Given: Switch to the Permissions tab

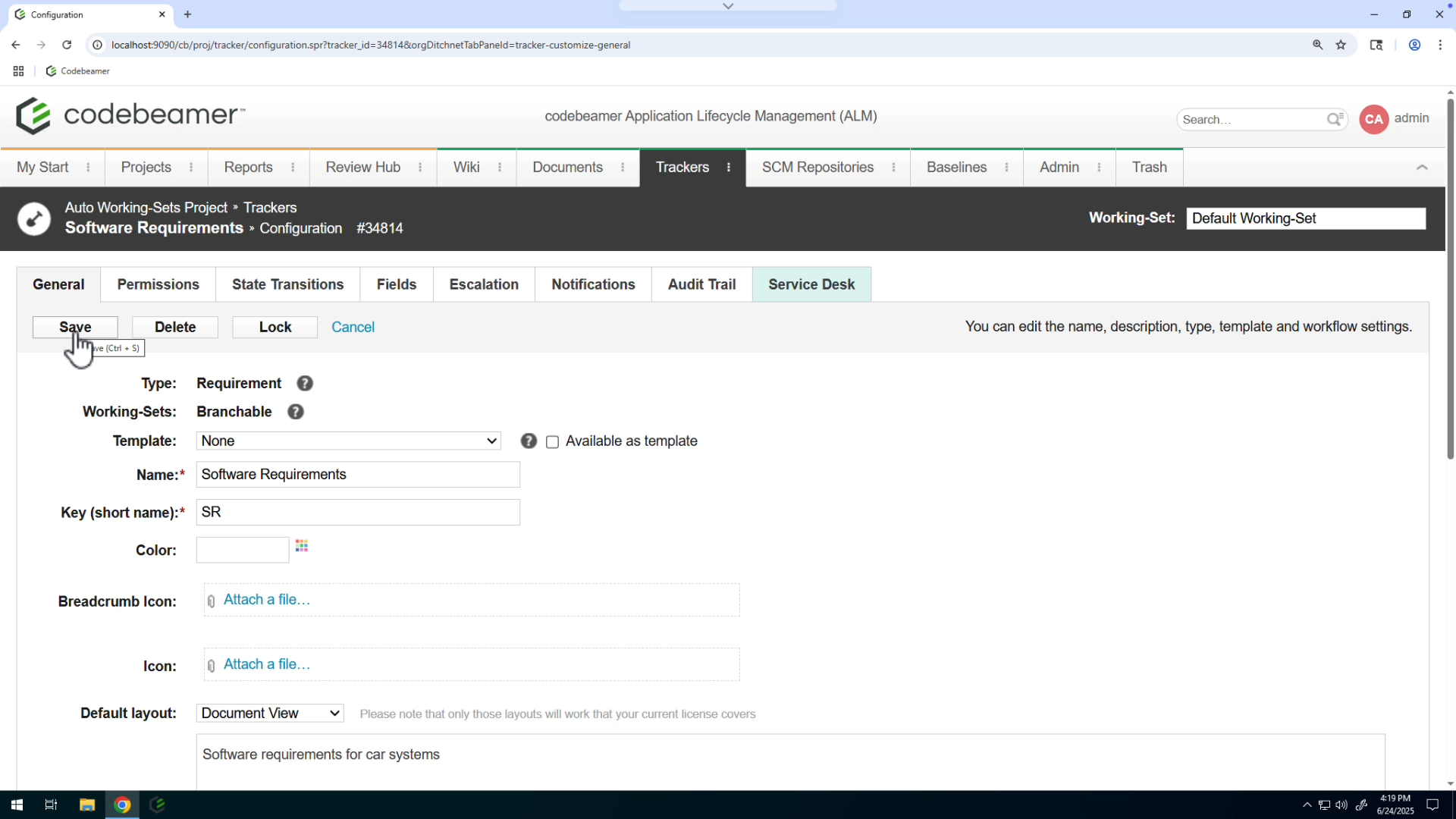Looking at the screenshot, I should tap(158, 284).
